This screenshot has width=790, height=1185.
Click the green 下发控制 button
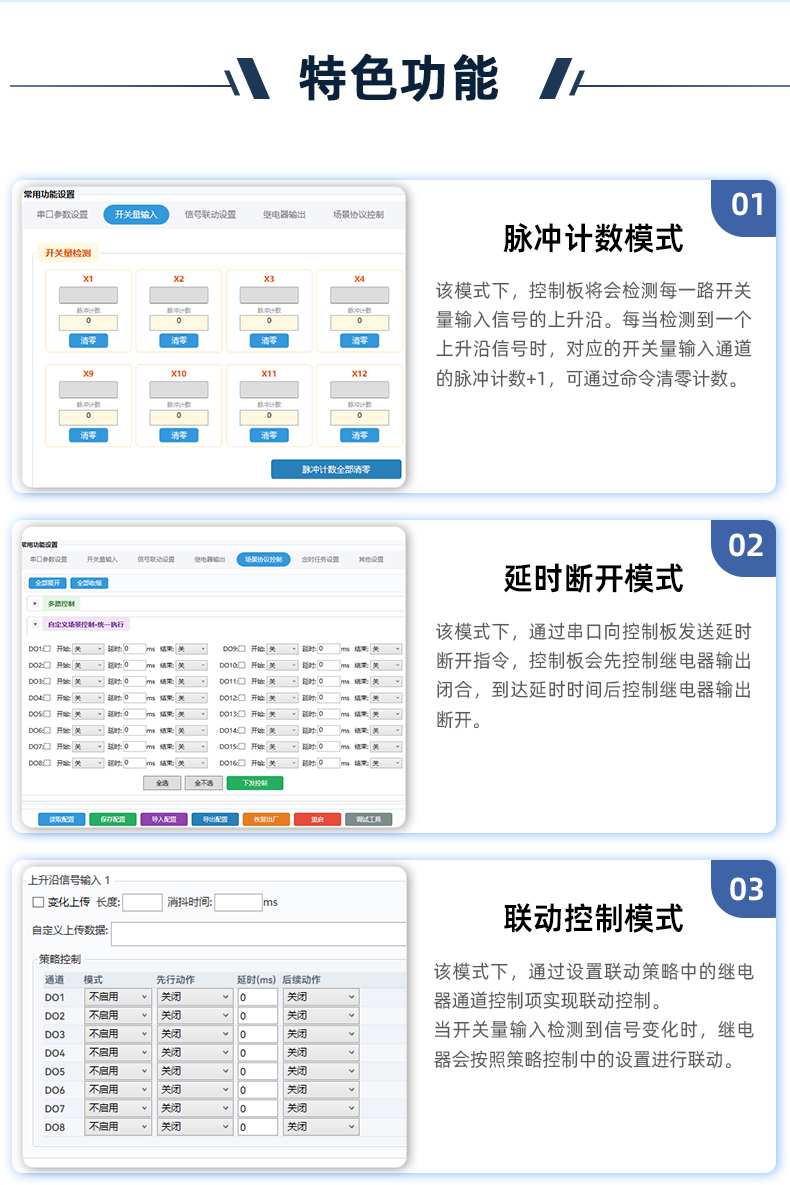tap(255, 783)
